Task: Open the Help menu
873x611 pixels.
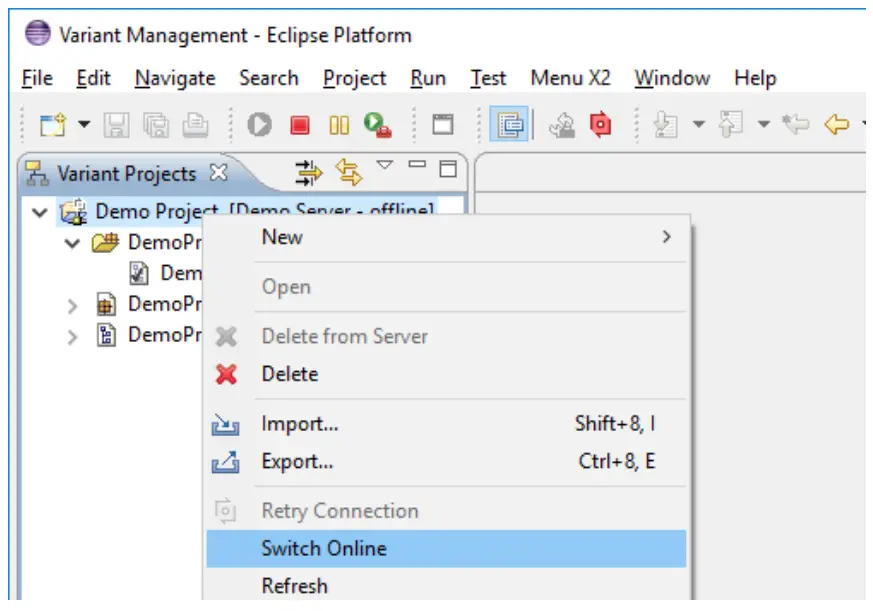Action: 755,78
